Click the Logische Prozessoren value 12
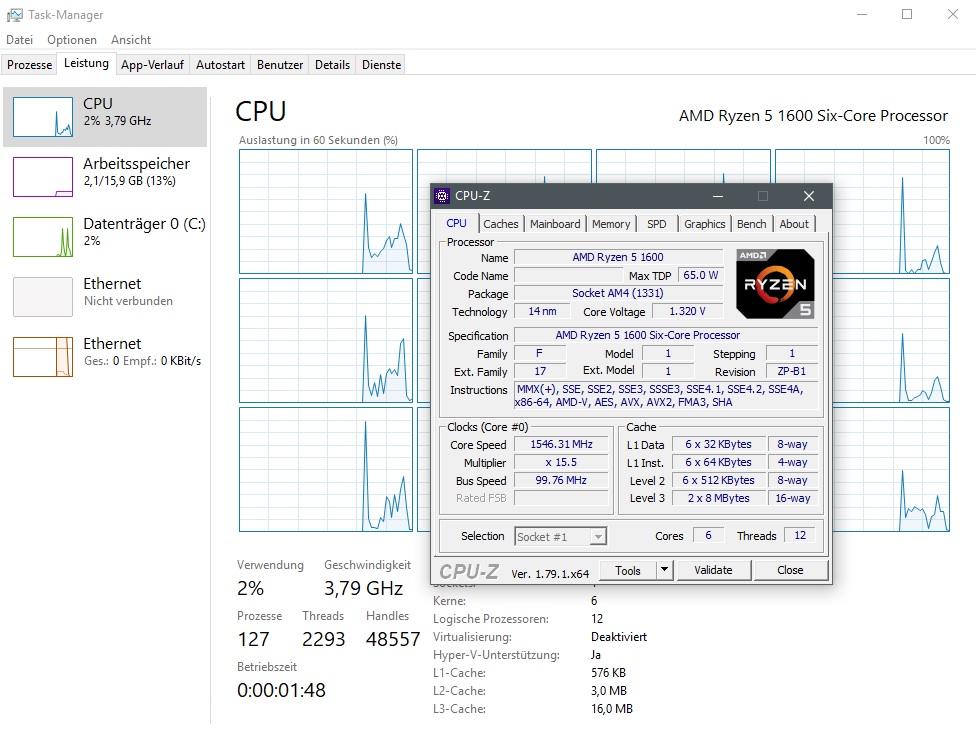This screenshot has width=976, height=737. pos(597,619)
